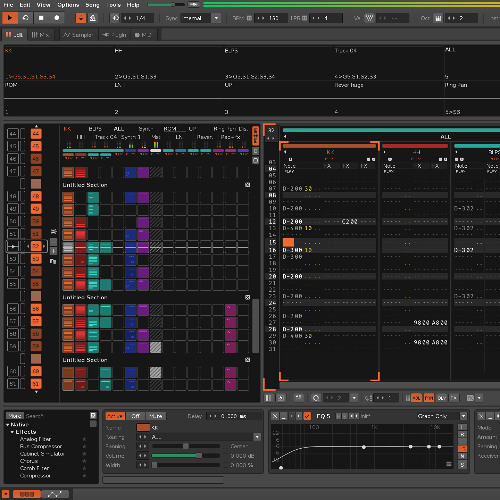Select the orange filter-type button in EQ 5
This screenshot has height=500, width=500.
click(x=462, y=449)
